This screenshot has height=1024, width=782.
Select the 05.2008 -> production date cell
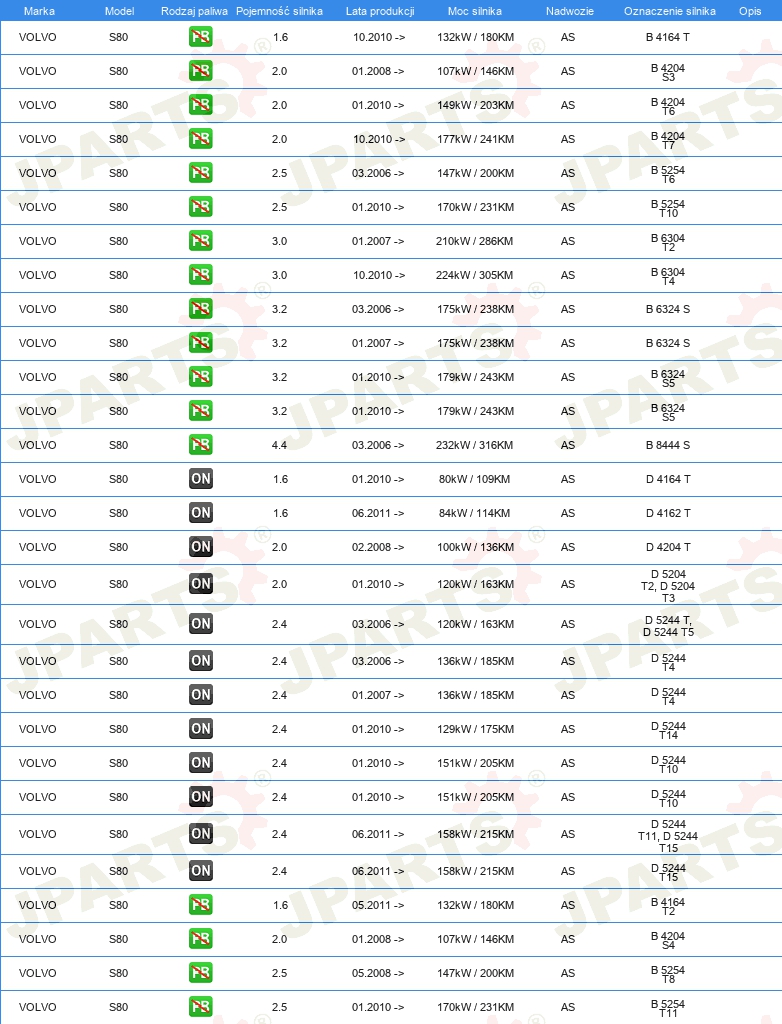tap(378, 973)
